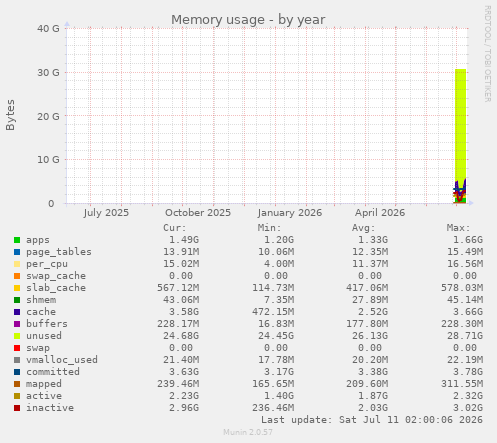The width and height of the screenshot is (497, 443).
Task: Click the 'cache' legend label
Action: (41, 312)
